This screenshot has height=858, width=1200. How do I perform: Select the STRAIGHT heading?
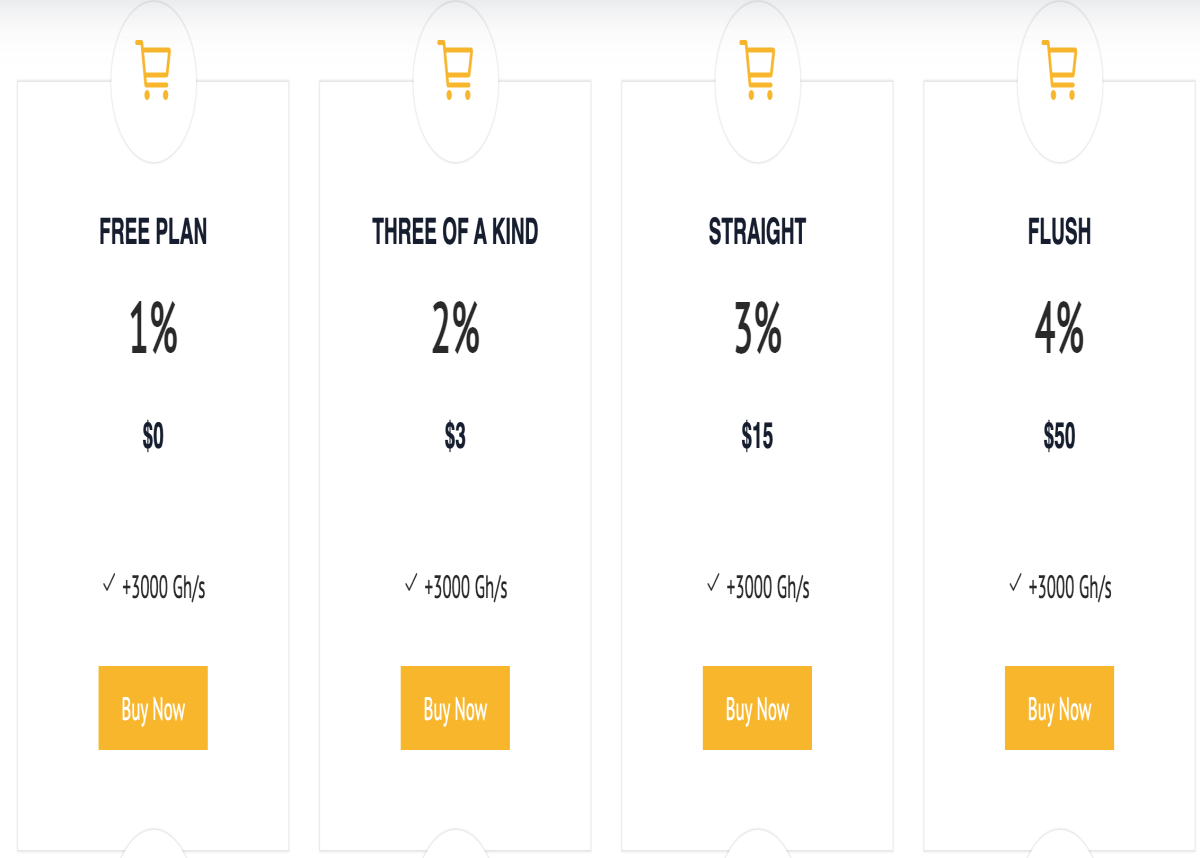coord(757,232)
